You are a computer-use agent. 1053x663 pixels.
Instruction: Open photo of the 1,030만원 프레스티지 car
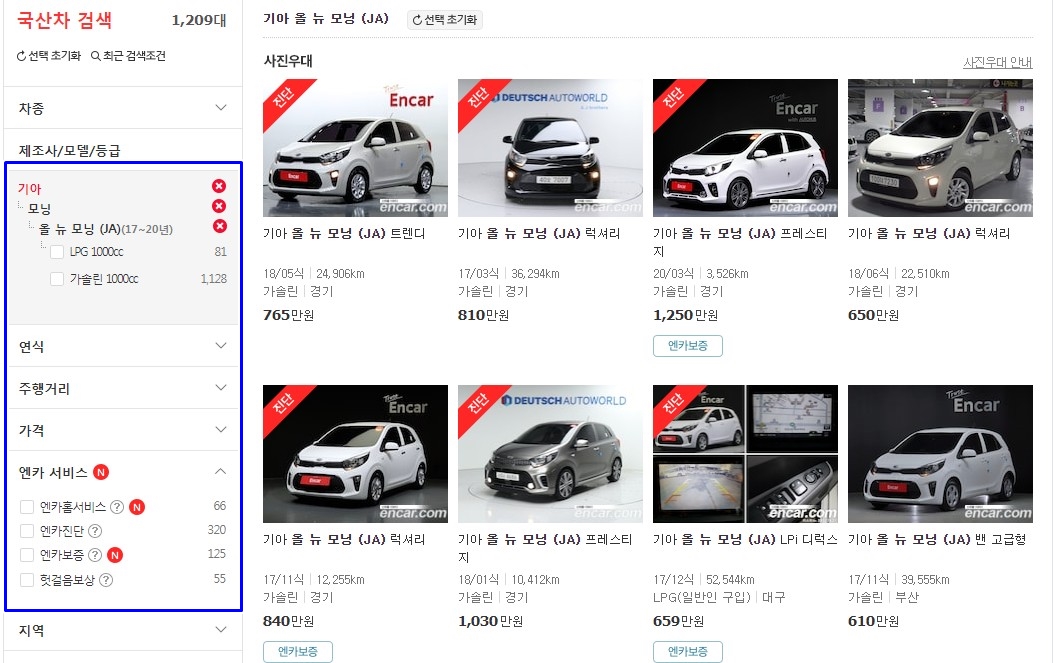click(550, 453)
